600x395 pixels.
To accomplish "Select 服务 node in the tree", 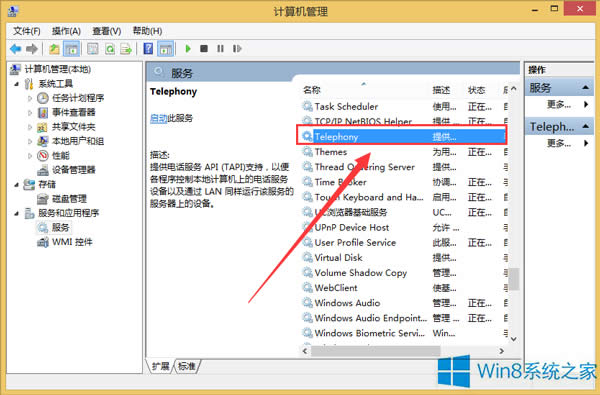I will tap(60, 227).
